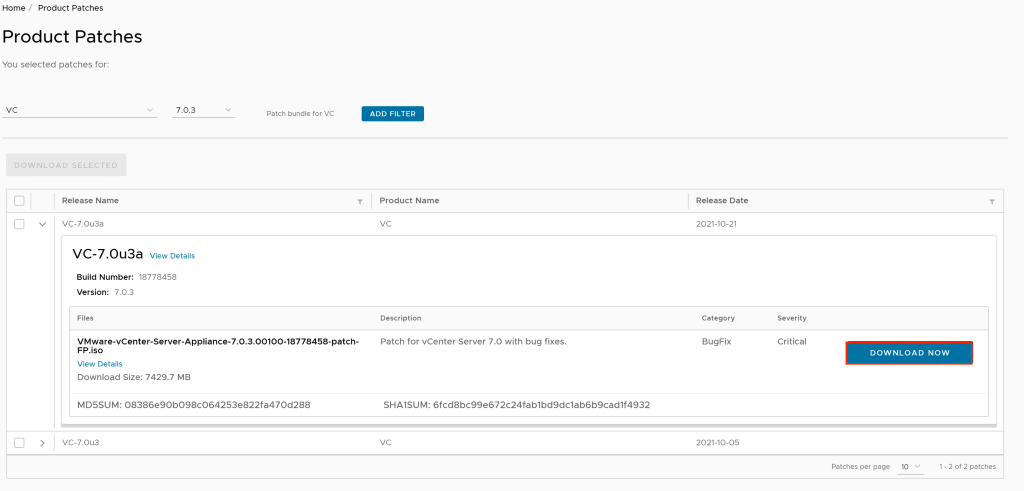Click Product Patches in the breadcrumb
This screenshot has width=1024, height=491.
(x=70, y=8)
